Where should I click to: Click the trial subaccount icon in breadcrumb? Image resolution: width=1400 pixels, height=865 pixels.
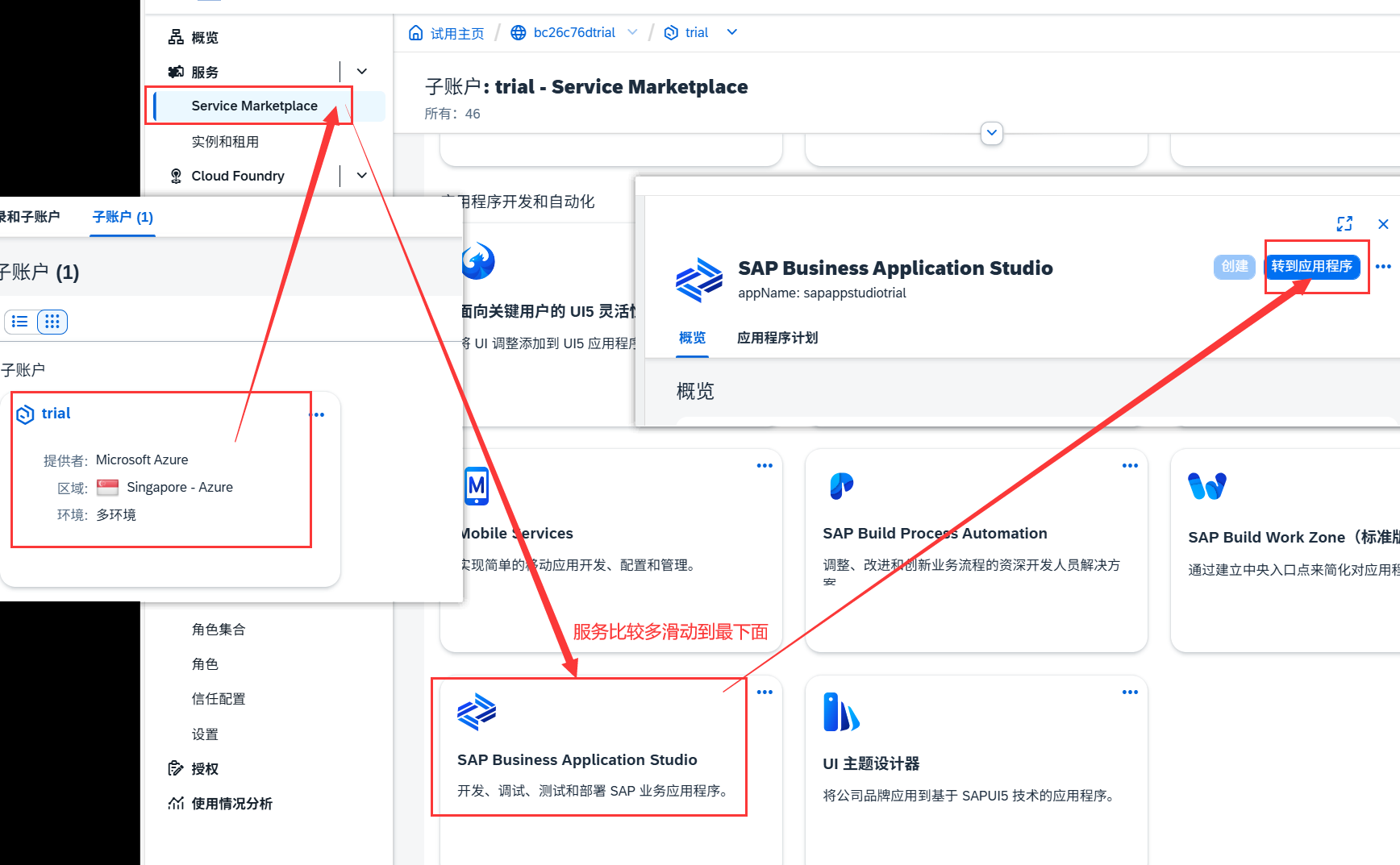tap(671, 32)
